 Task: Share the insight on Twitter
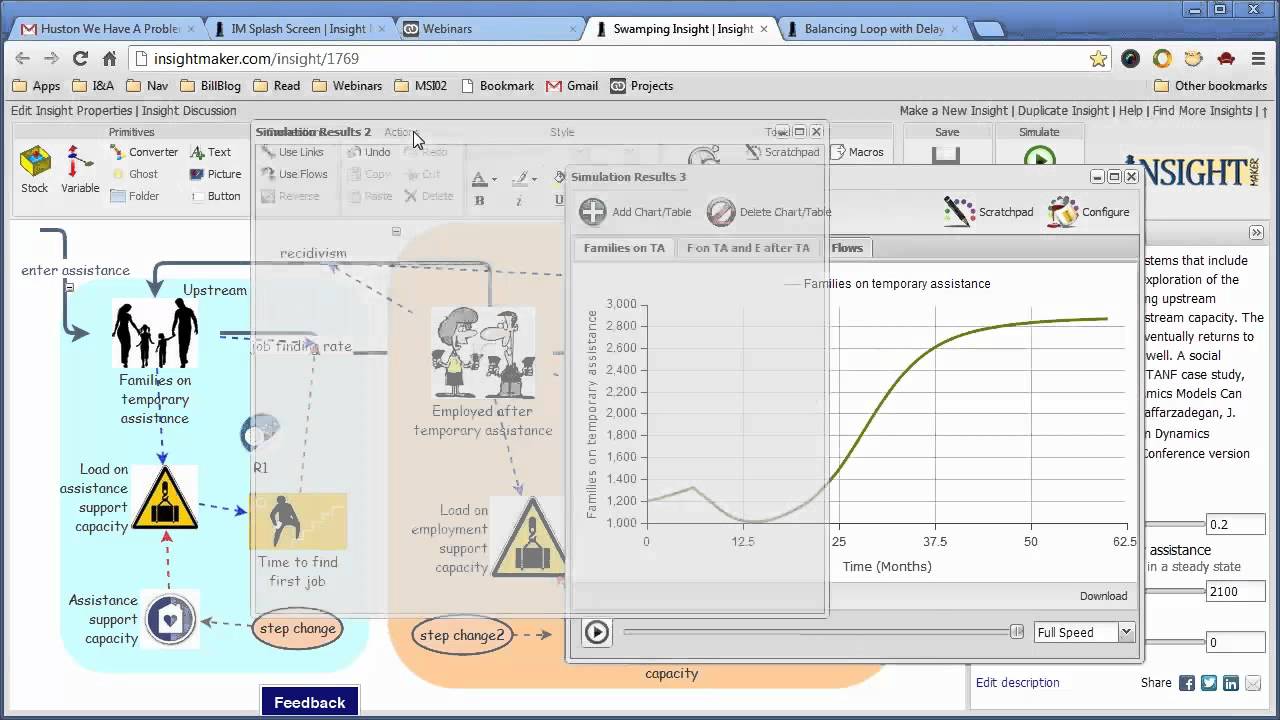click(x=1209, y=683)
